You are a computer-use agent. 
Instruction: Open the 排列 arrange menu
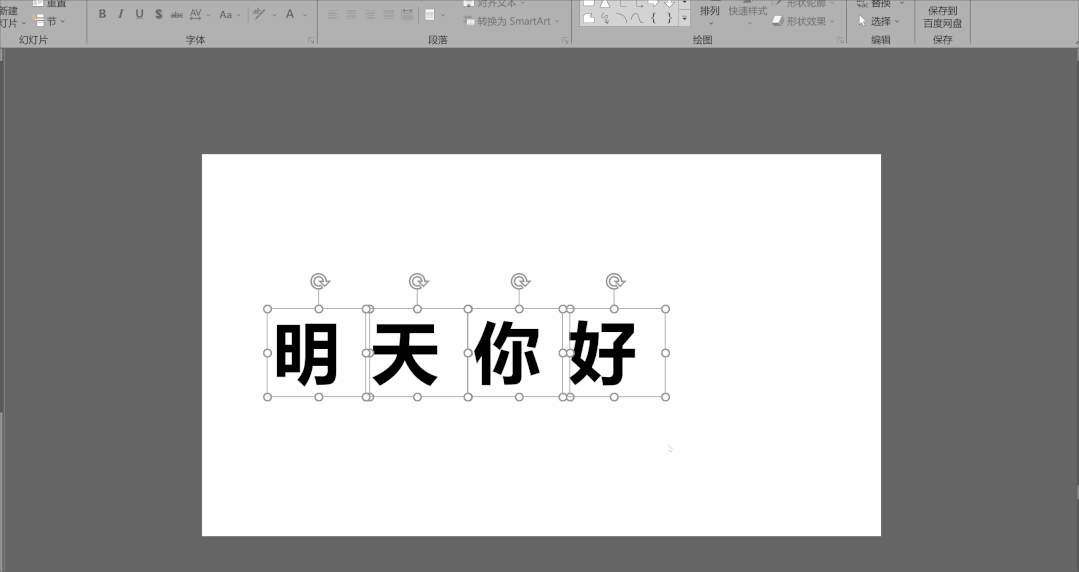pyautogui.click(x=709, y=12)
